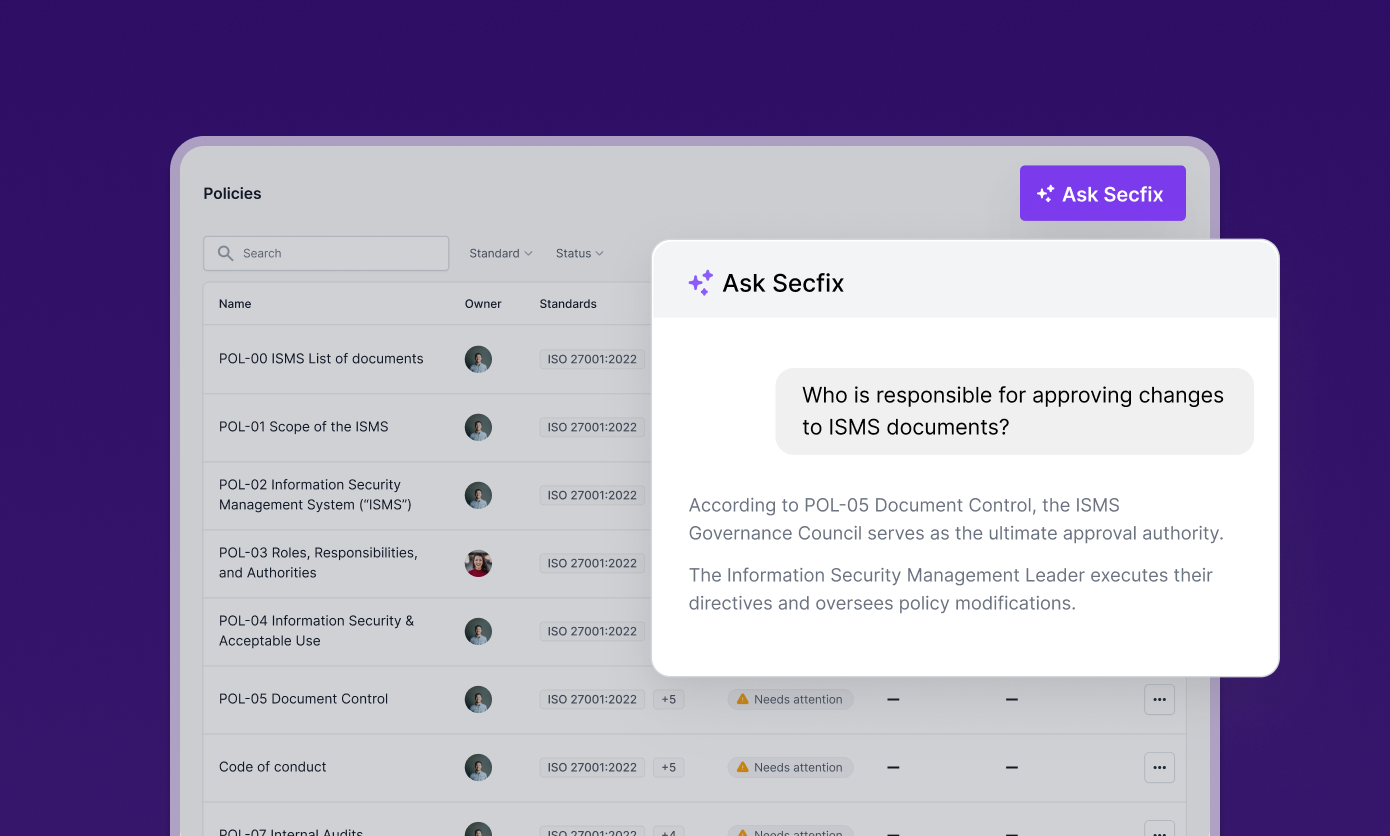
Task: Open POL-04 Information Security & Acceptable Use
Action: [316, 631]
